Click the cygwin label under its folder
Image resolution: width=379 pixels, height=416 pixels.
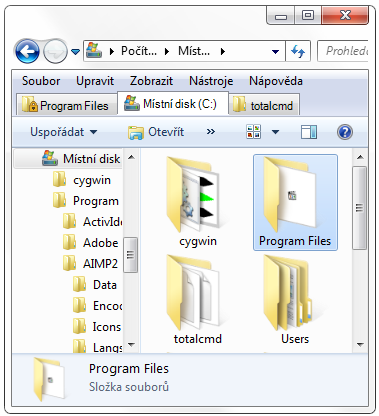click(x=198, y=241)
